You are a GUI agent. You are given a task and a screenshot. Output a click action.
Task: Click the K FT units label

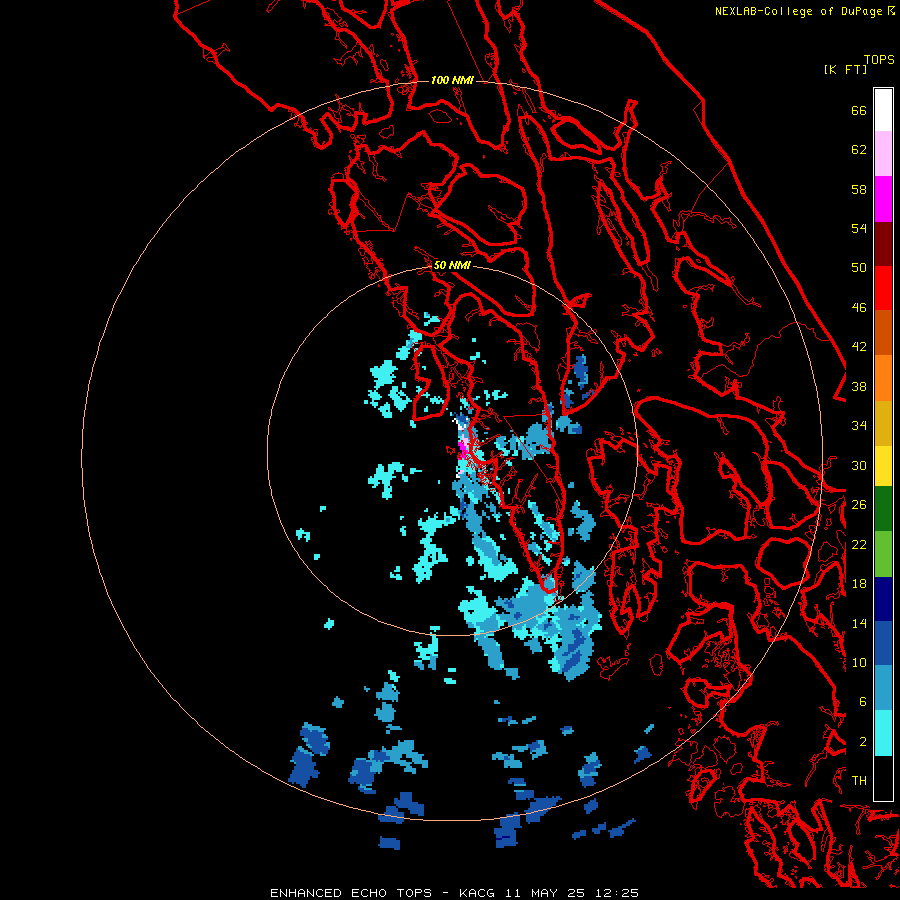[x=845, y=69]
